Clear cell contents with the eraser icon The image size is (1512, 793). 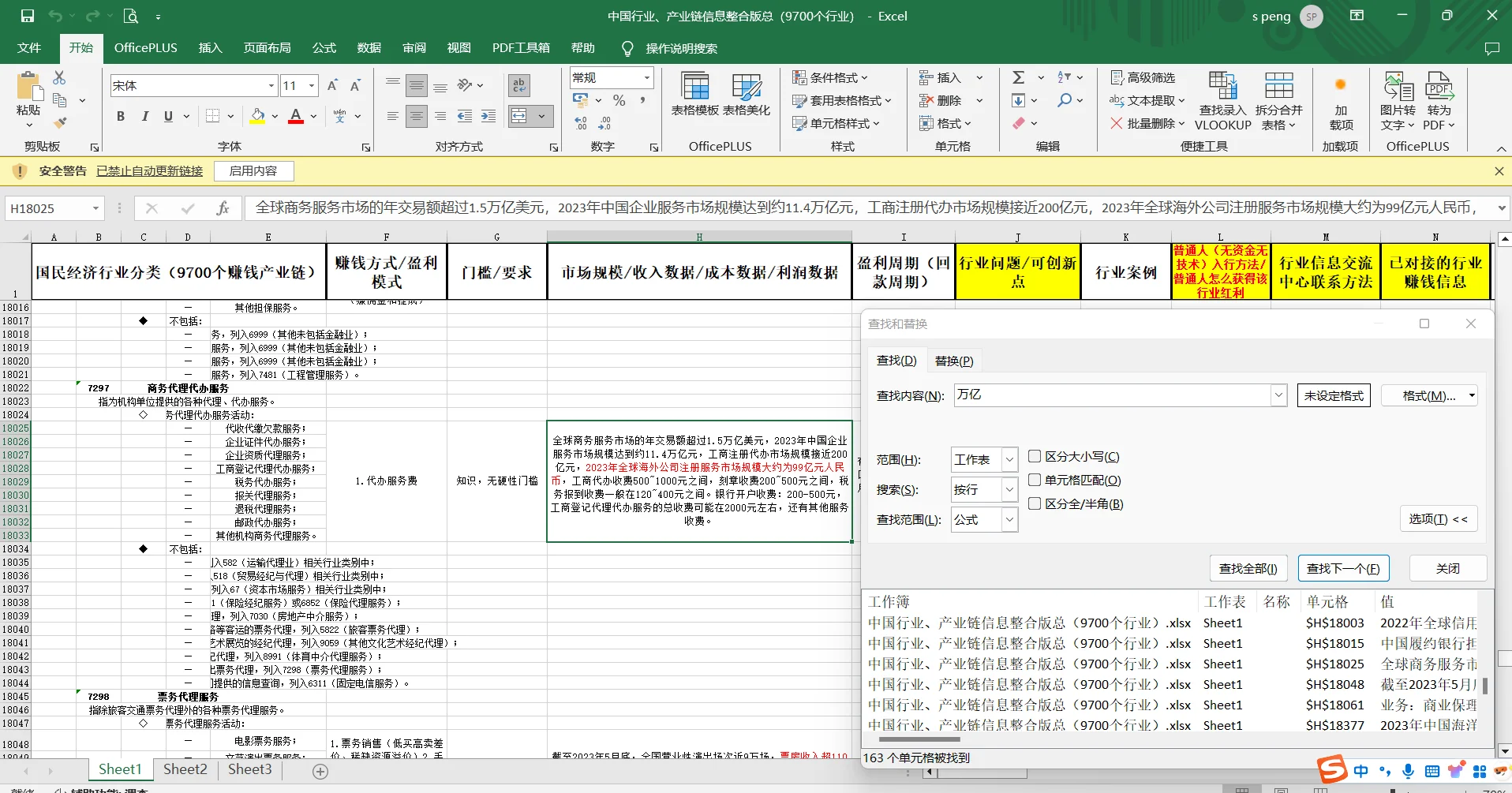pos(1019,123)
